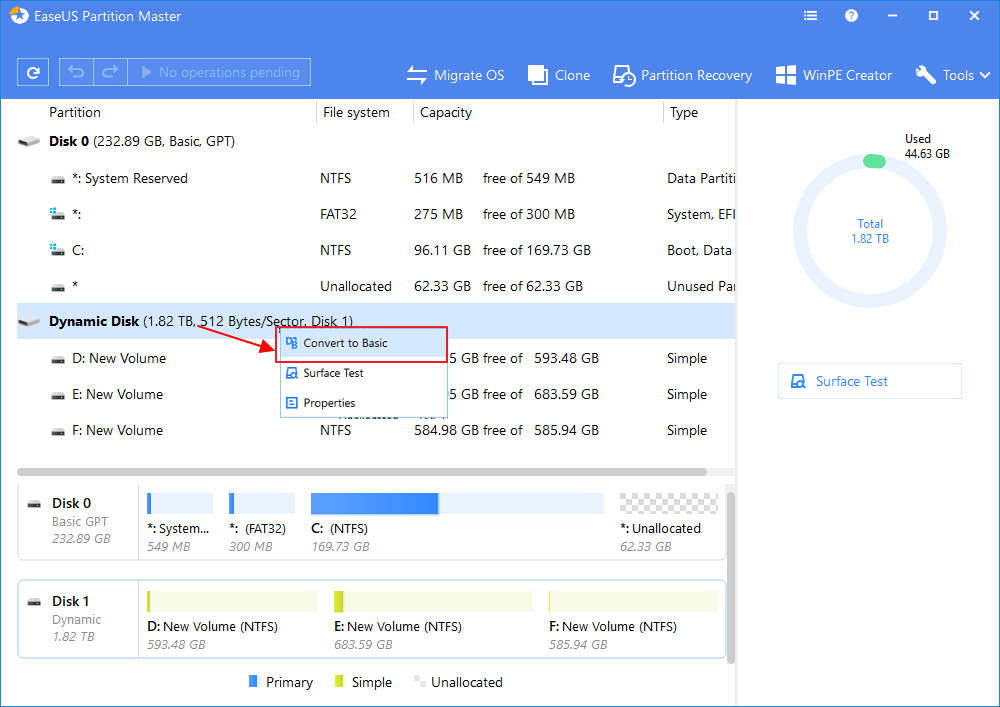Click the EaseUS Partition Master logo icon
This screenshot has width=1000, height=707.
pyautogui.click(x=19, y=15)
